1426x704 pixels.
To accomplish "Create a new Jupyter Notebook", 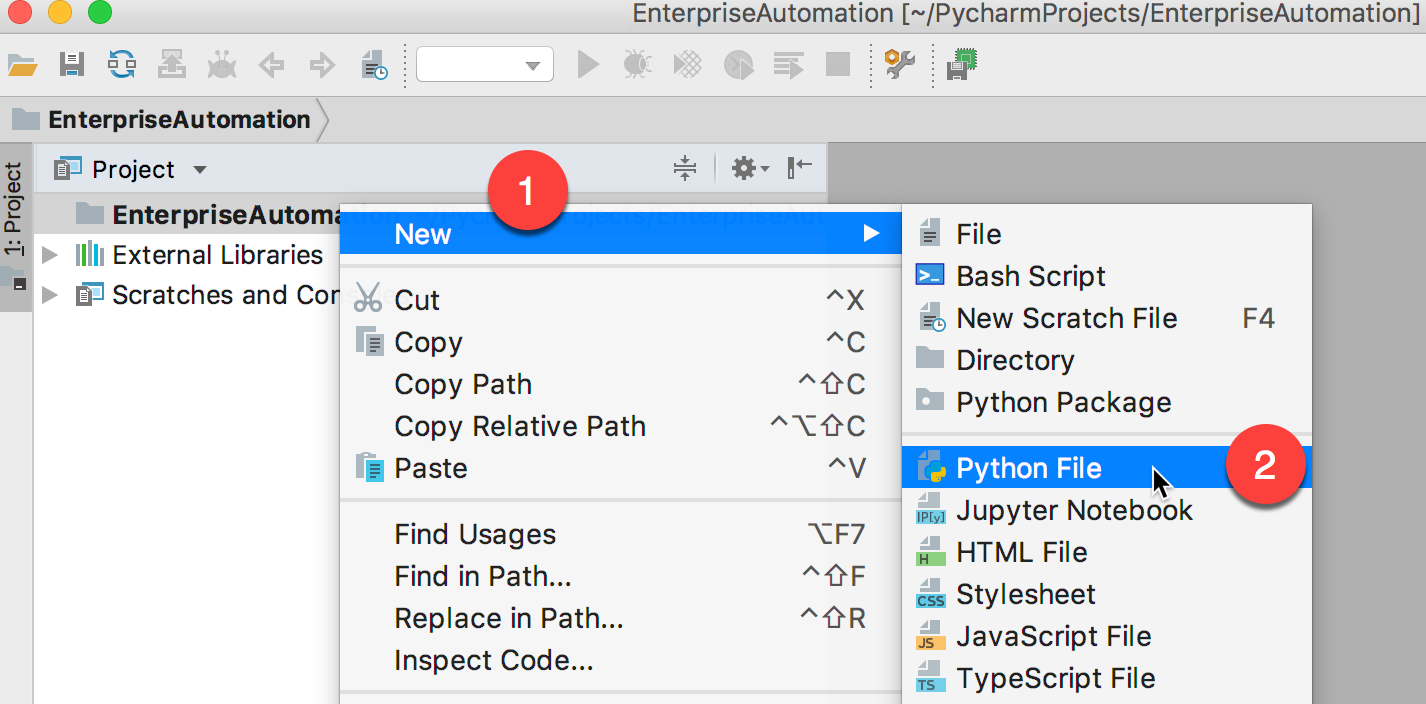I will (1106, 510).
